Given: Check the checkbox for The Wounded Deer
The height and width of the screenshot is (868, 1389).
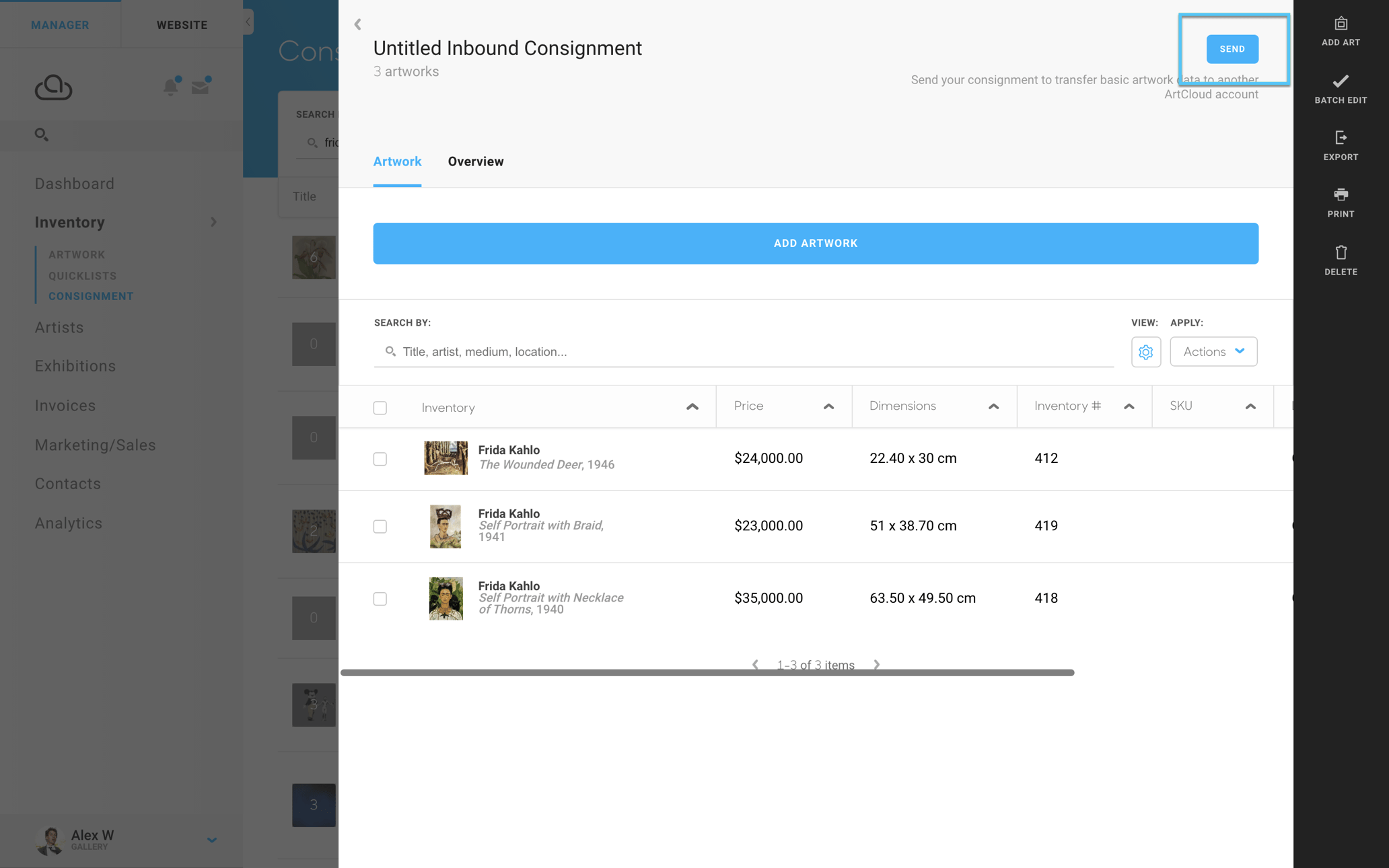Looking at the screenshot, I should tap(380, 459).
